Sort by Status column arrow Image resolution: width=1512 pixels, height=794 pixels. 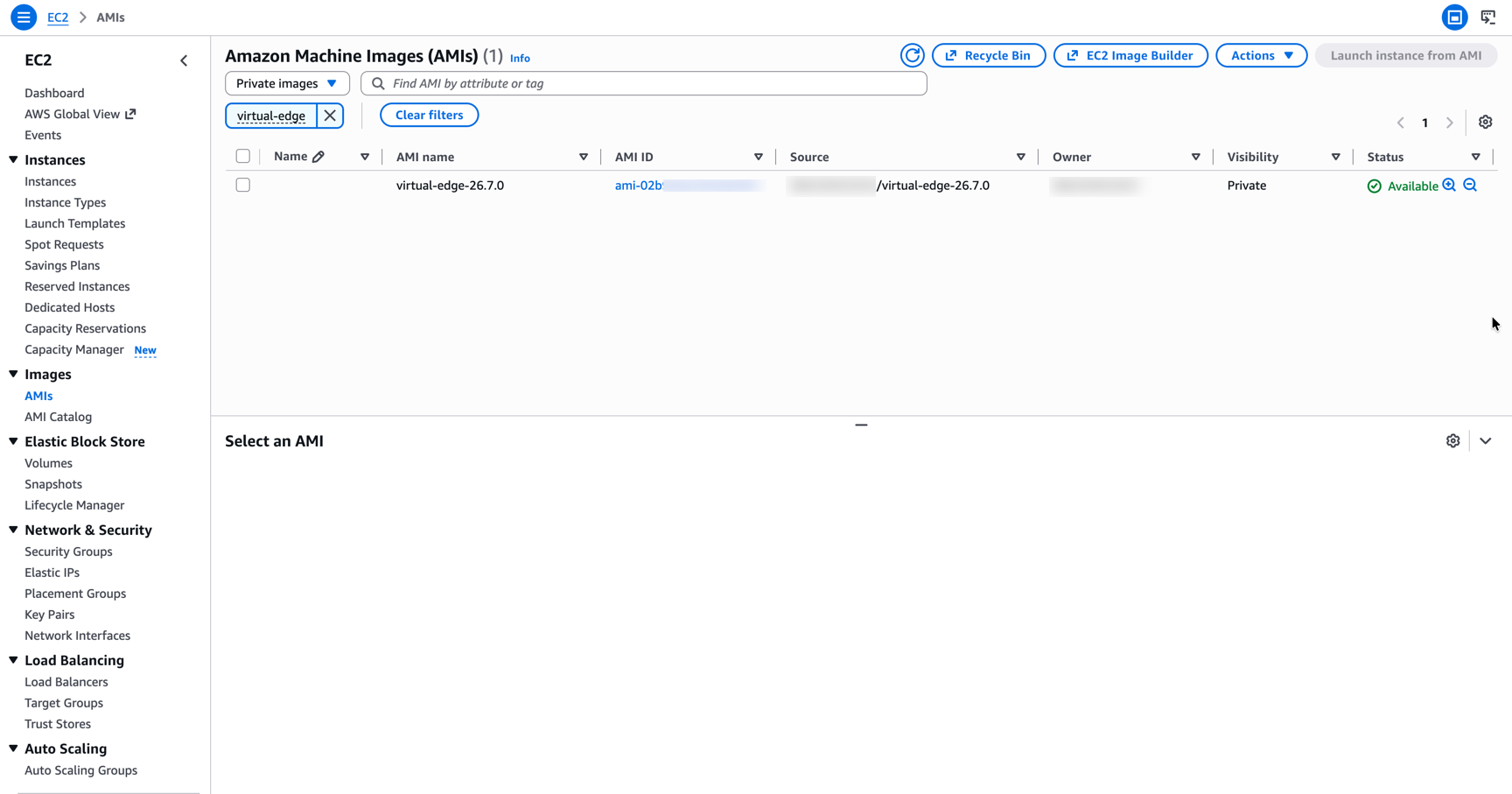1476,158
